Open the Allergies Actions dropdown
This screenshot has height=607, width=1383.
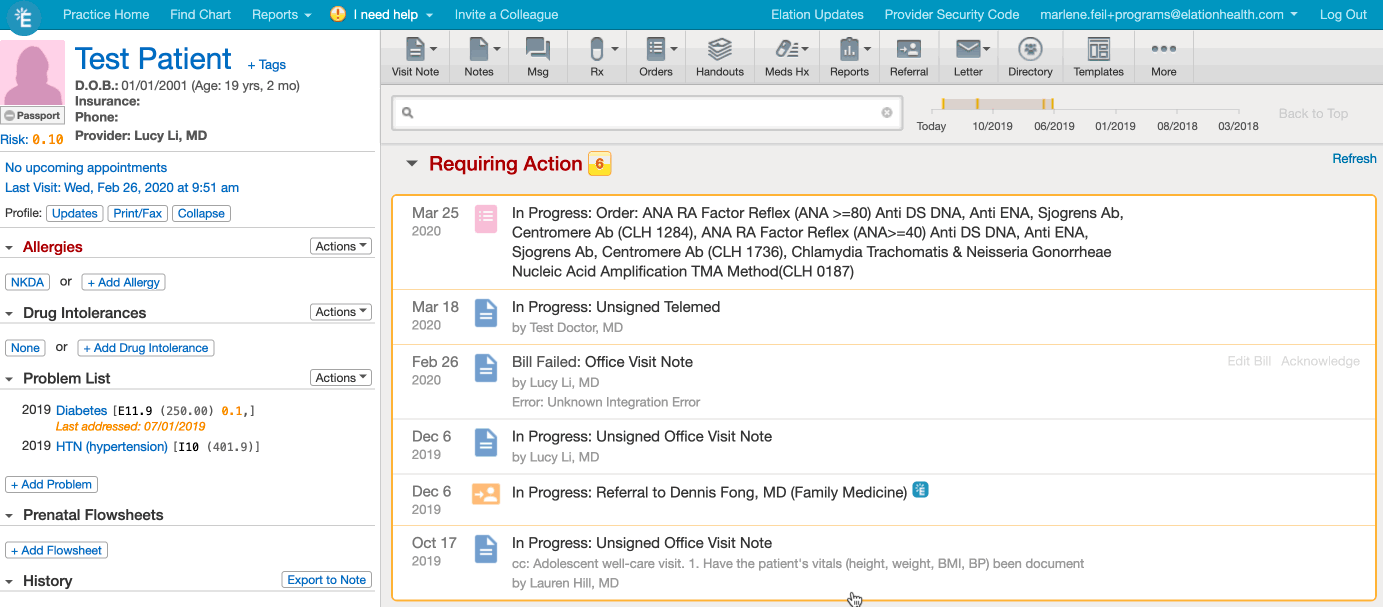tap(341, 246)
